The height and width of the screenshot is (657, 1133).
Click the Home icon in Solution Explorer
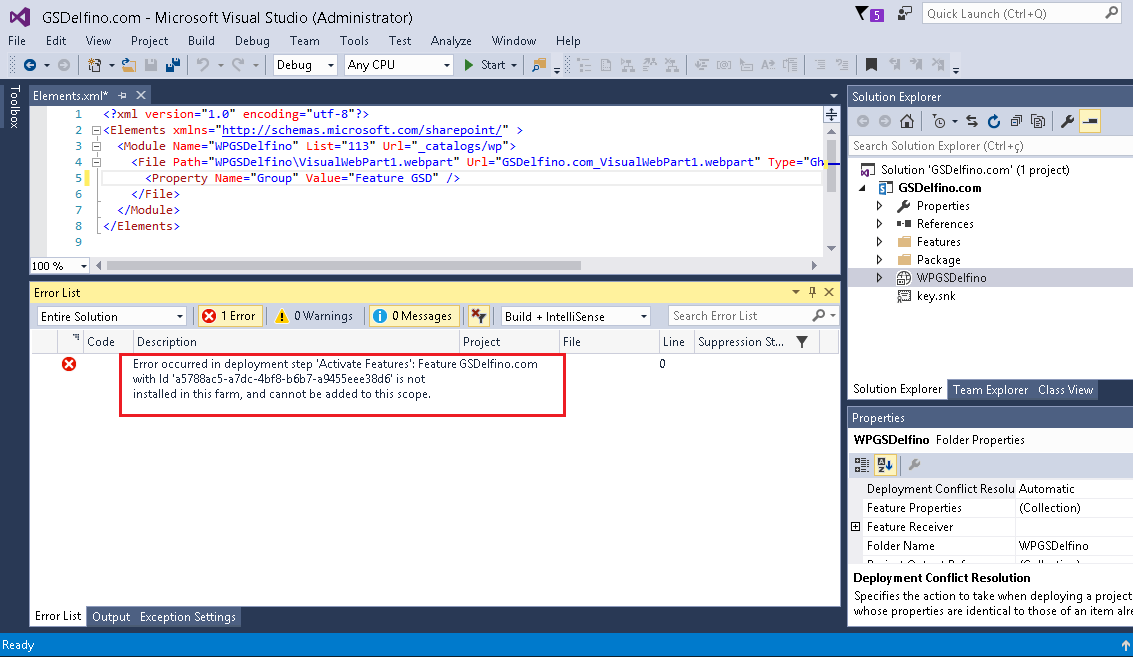click(906, 121)
